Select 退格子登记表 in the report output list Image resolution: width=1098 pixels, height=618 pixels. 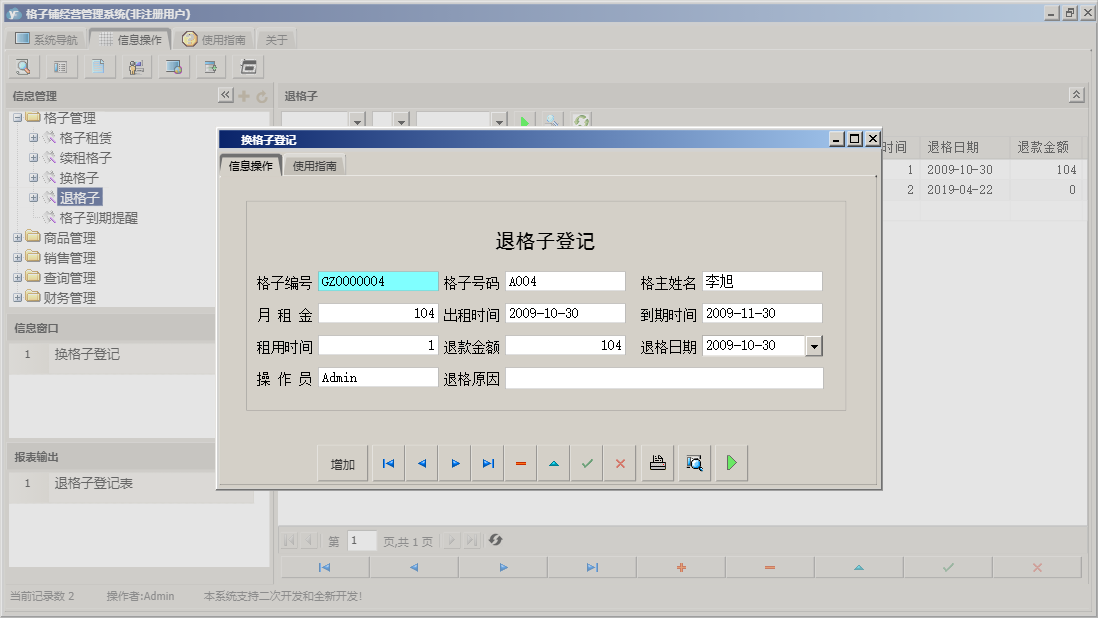point(94,484)
